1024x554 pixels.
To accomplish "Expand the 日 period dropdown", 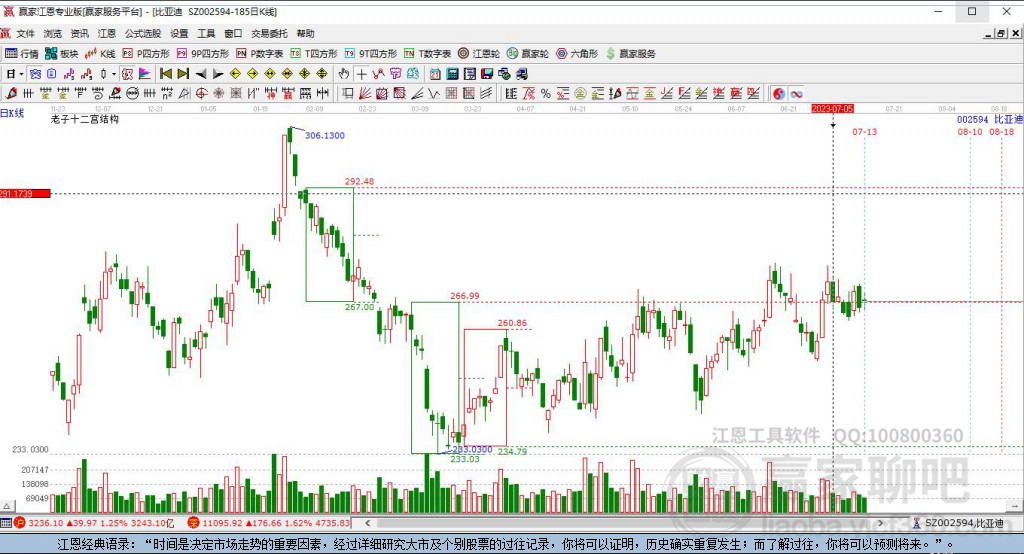I will 22,74.
